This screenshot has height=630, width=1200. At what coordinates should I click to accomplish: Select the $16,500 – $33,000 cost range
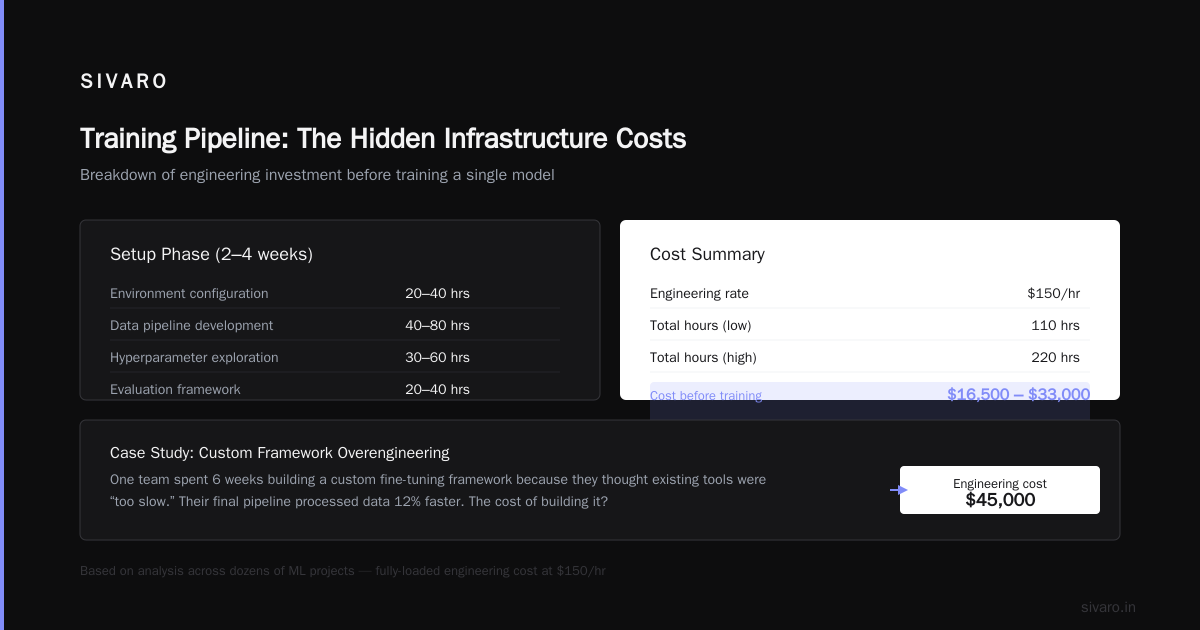click(x=1019, y=394)
